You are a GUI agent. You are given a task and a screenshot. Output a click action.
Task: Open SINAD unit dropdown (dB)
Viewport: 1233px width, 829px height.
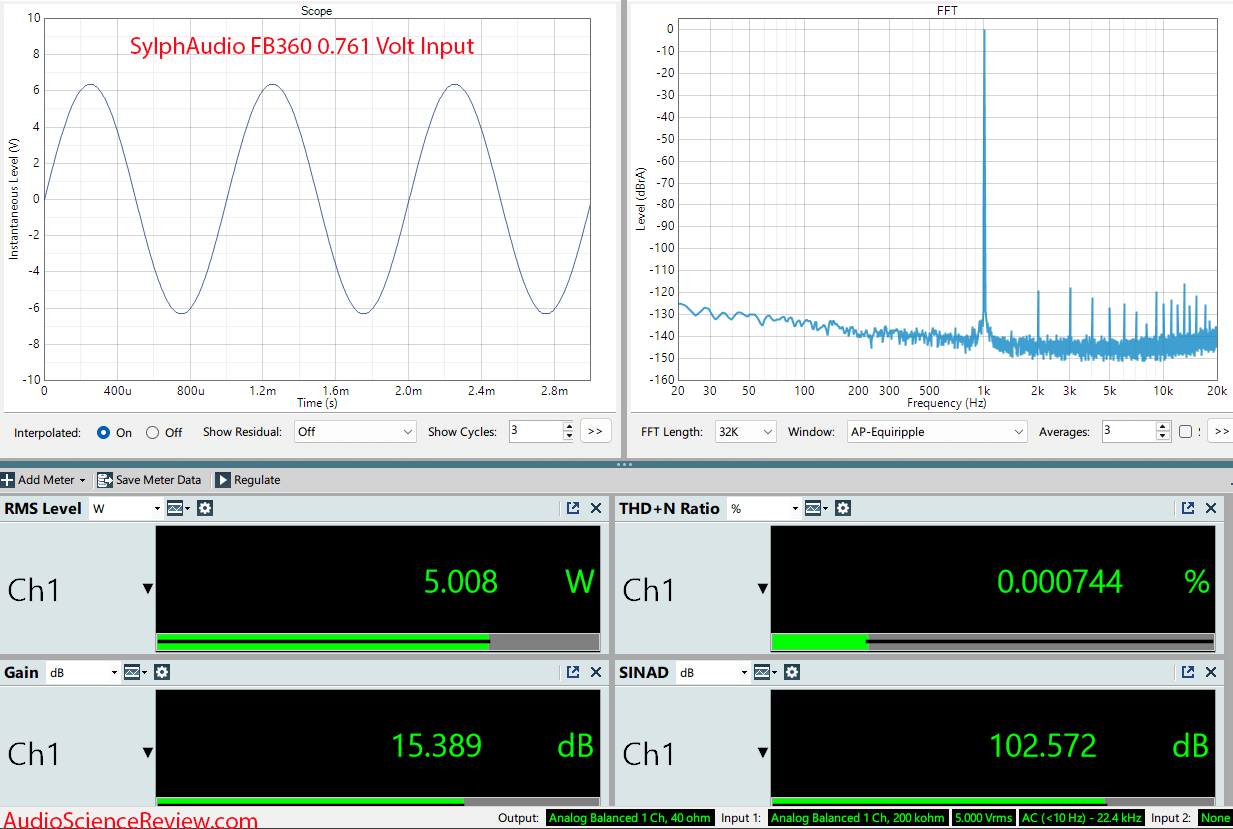click(713, 672)
